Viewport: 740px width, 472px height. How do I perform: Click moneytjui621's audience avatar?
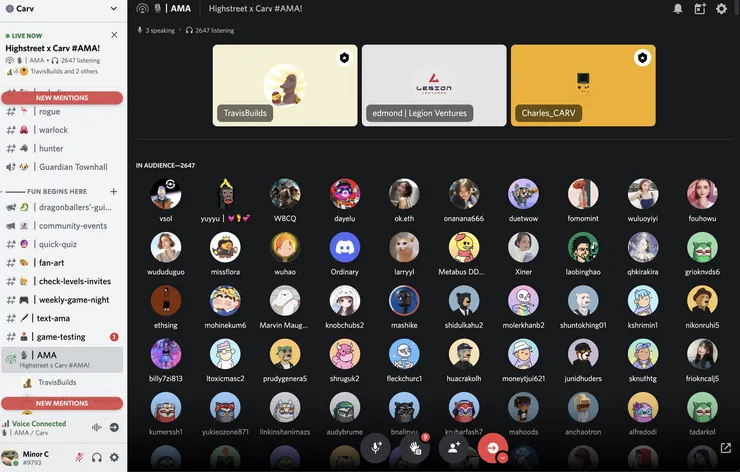523,354
